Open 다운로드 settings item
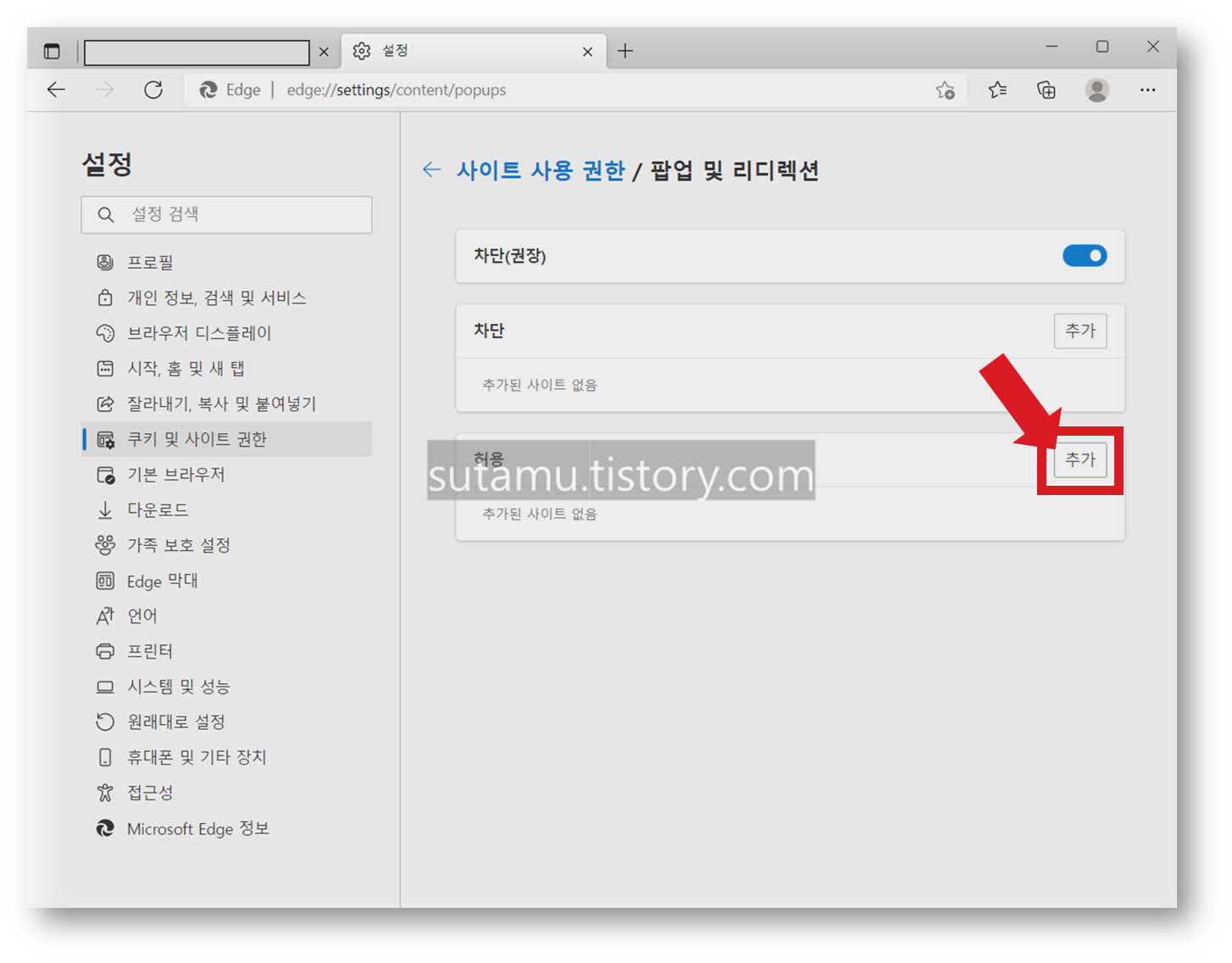 tap(226, 509)
